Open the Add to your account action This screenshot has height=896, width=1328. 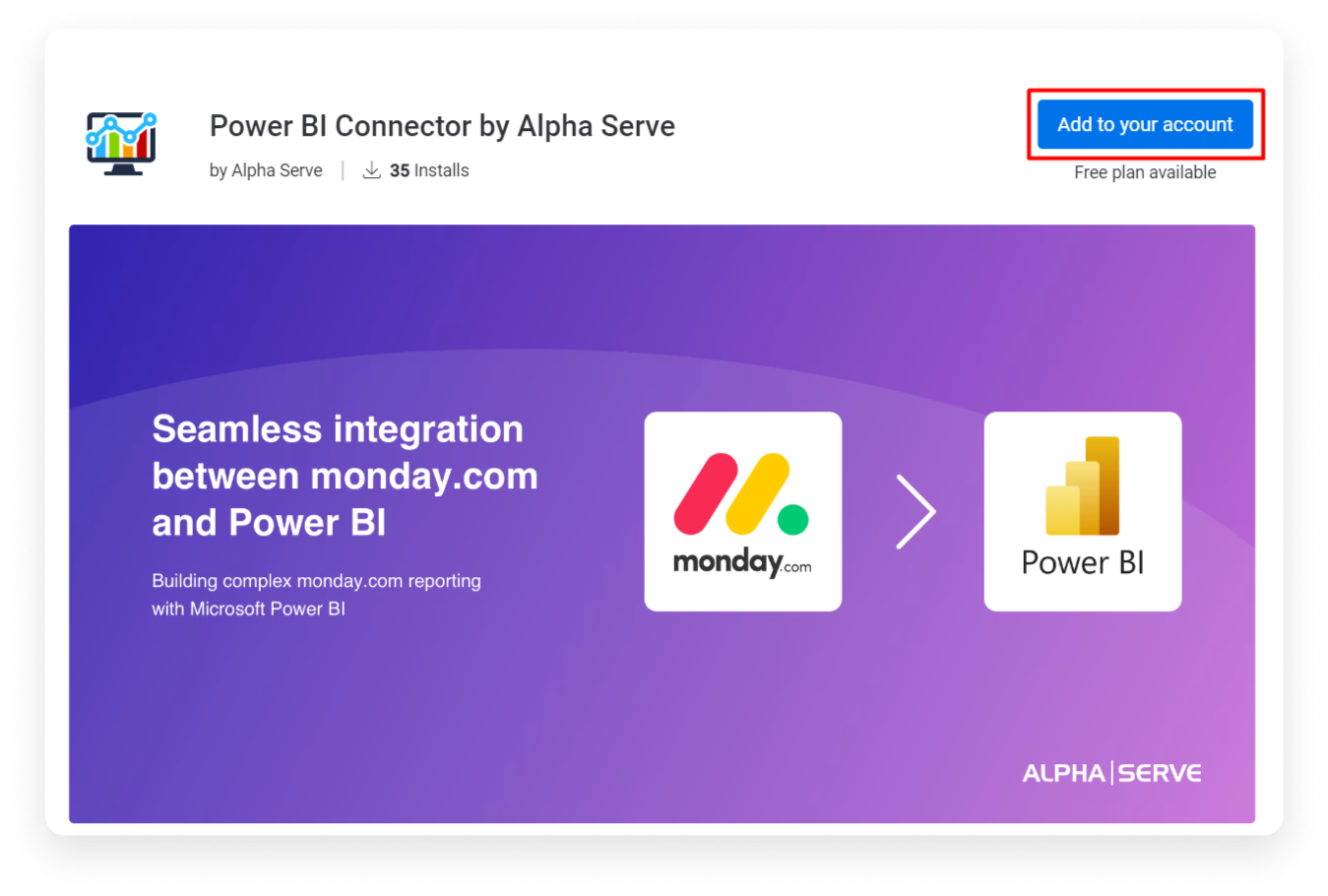[1145, 124]
